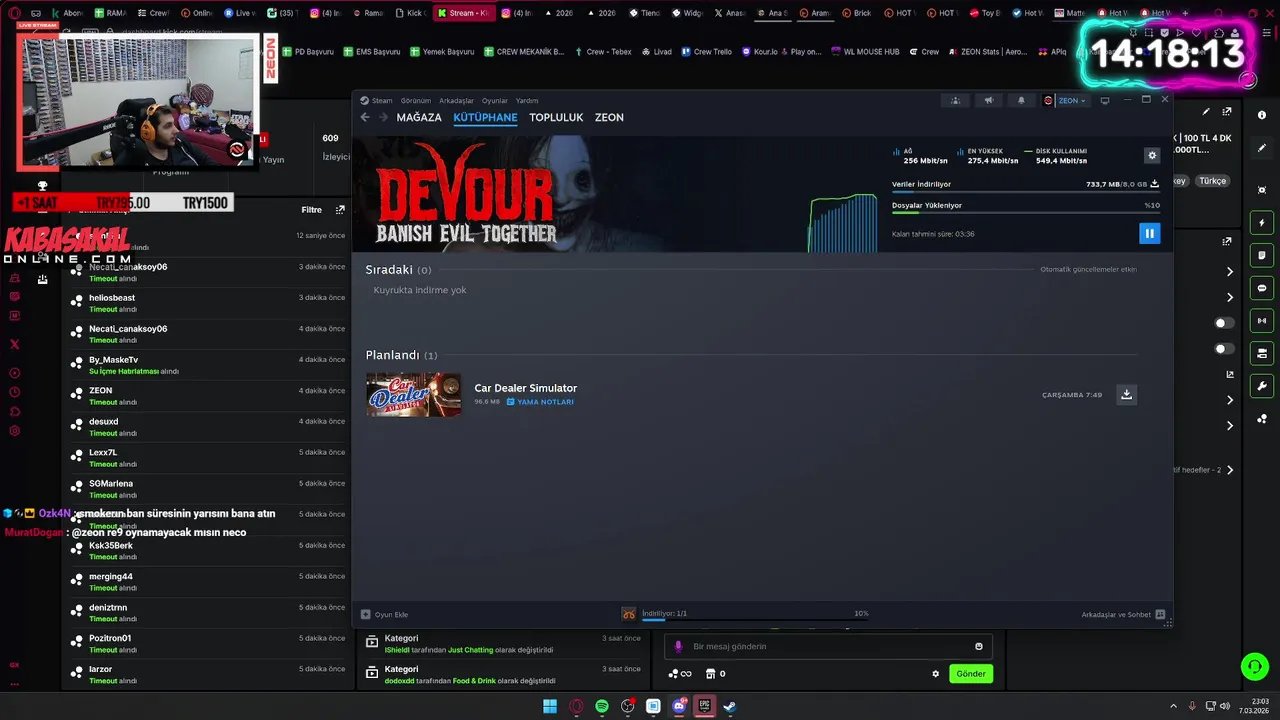Open info icon in Kick right sidebar

click(1262, 115)
